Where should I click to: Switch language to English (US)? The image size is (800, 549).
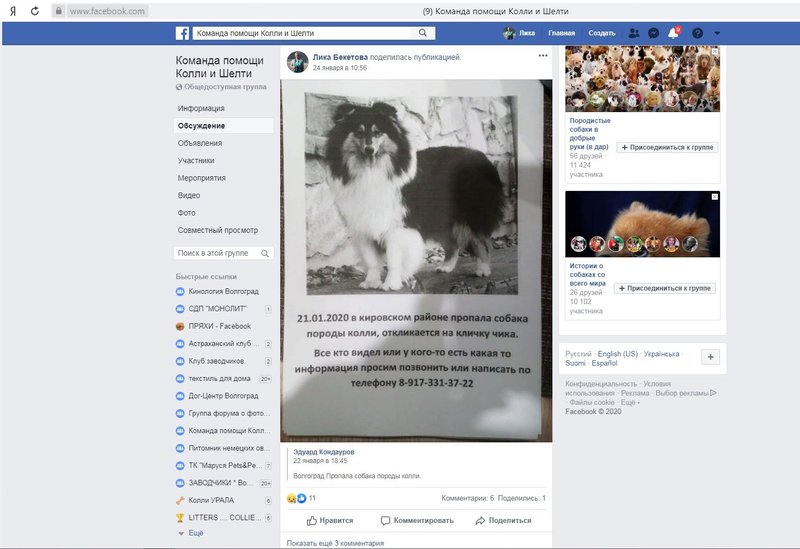pyautogui.click(x=617, y=354)
